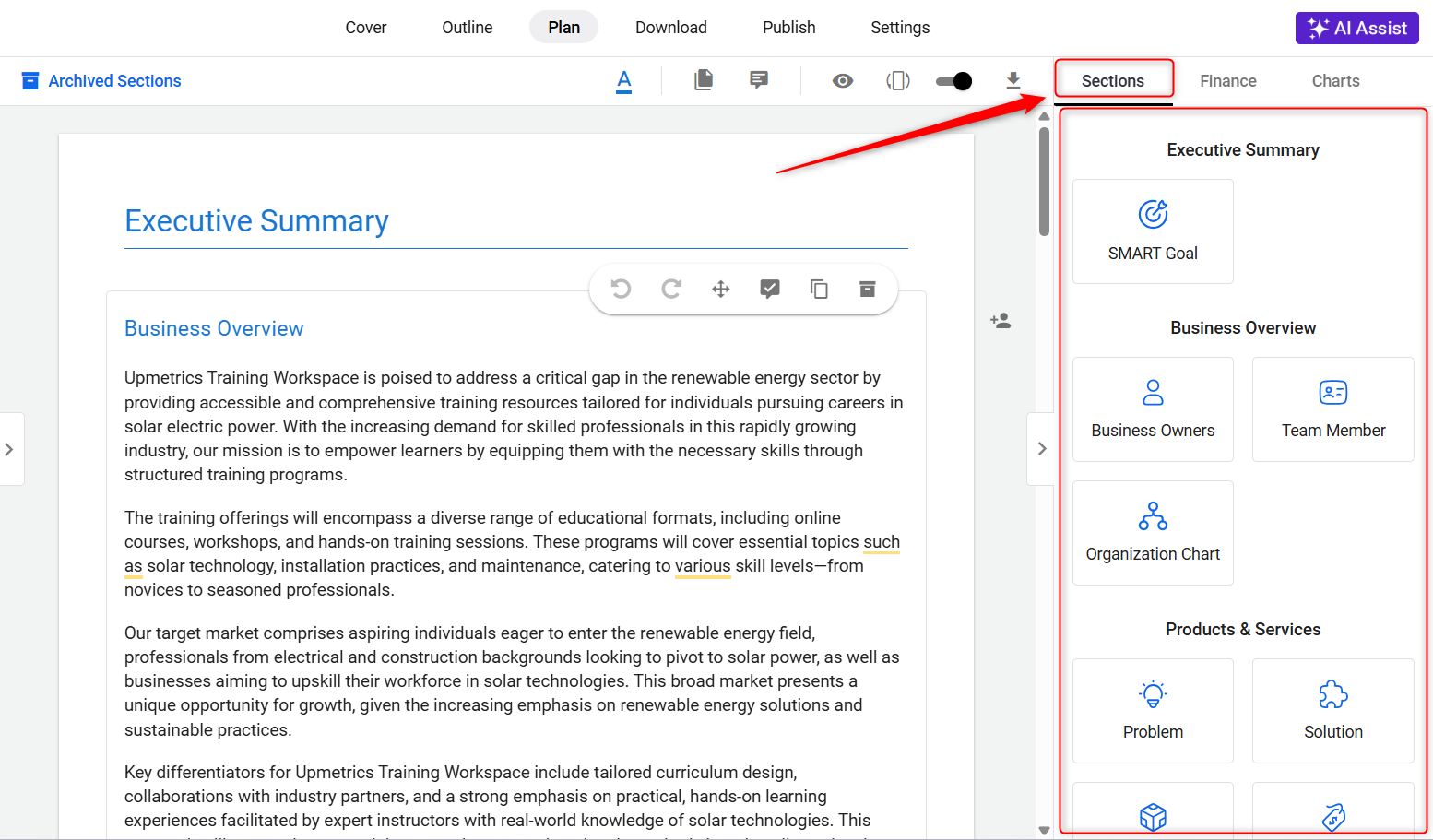Add the Problem section card
Image resolution: width=1433 pixels, height=840 pixels.
1153,711
